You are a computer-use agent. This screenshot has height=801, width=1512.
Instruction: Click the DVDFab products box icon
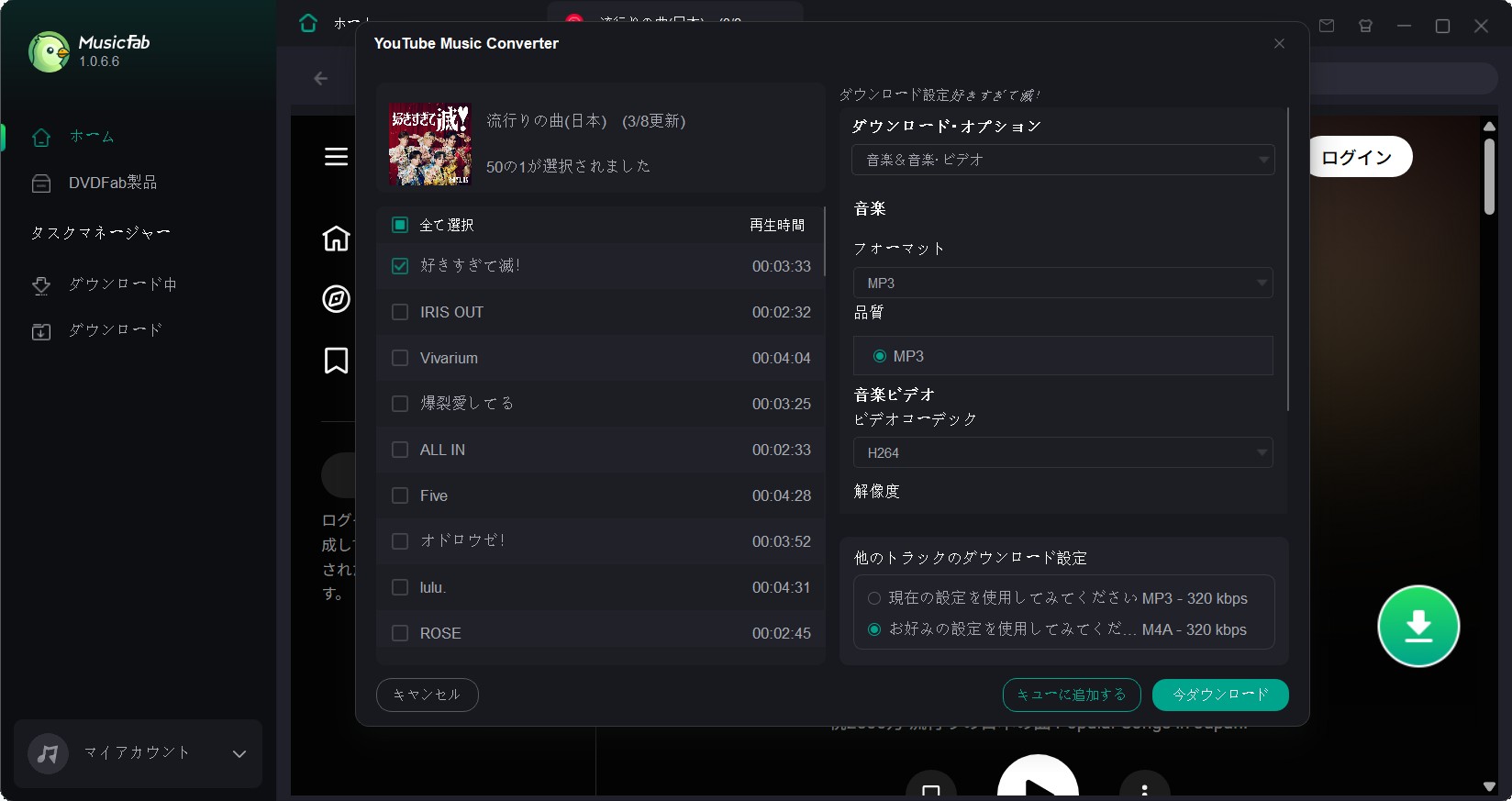click(41, 184)
